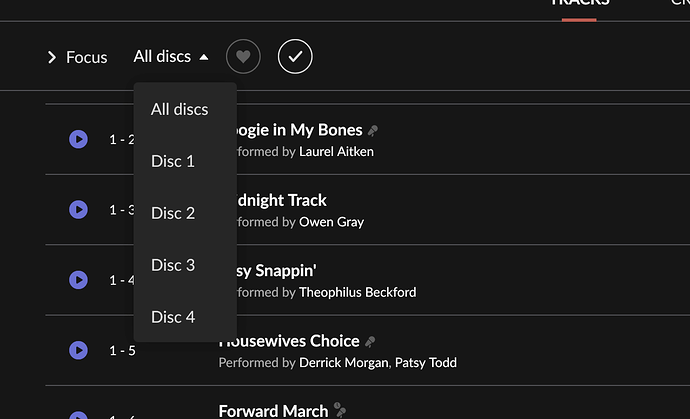Choose Disc 4 from the list

(173, 317)
